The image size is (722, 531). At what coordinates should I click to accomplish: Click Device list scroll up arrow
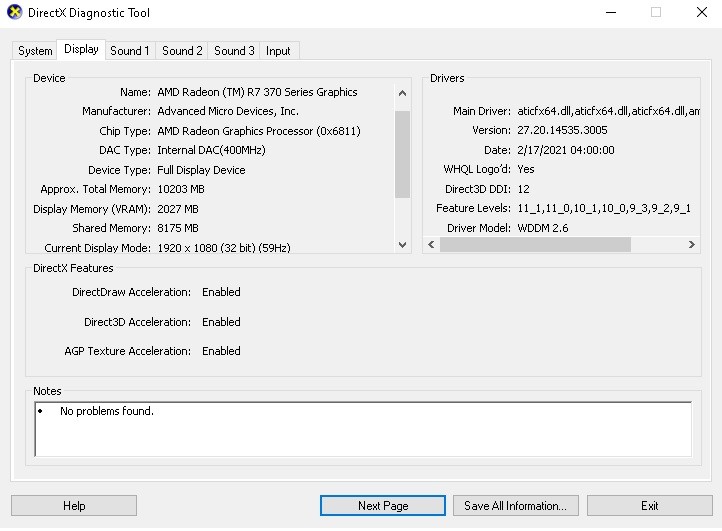tap(402, 93)
